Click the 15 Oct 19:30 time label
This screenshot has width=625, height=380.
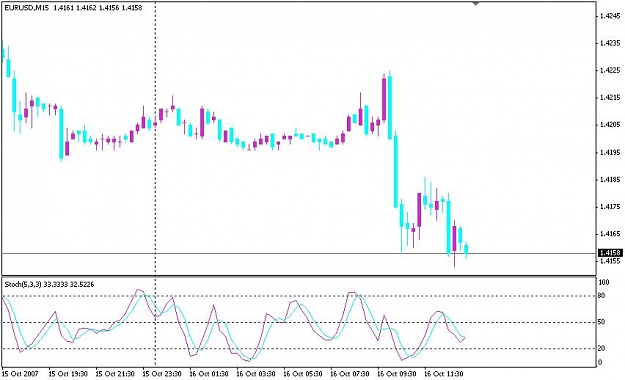(x=68, y=374)
